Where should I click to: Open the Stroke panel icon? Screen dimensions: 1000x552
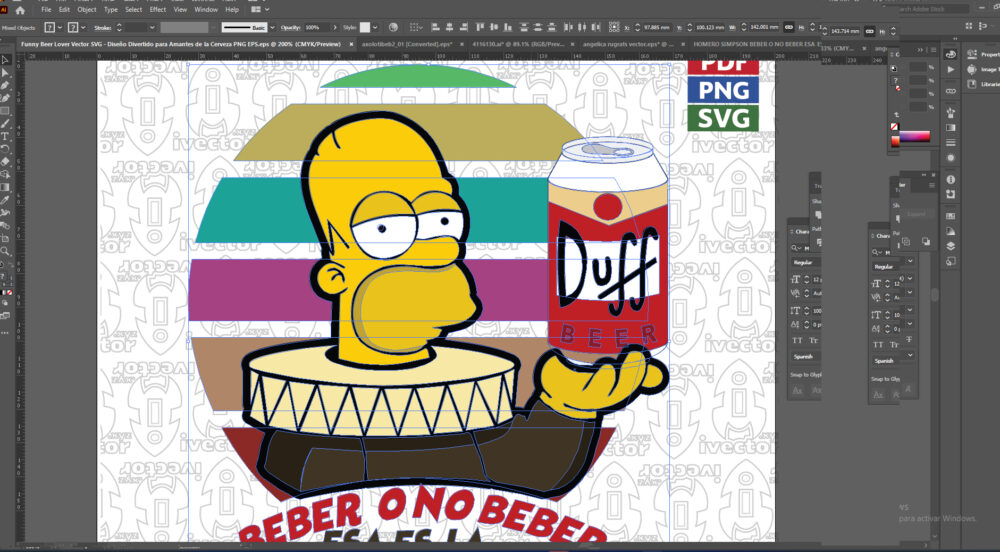(951, 143)
